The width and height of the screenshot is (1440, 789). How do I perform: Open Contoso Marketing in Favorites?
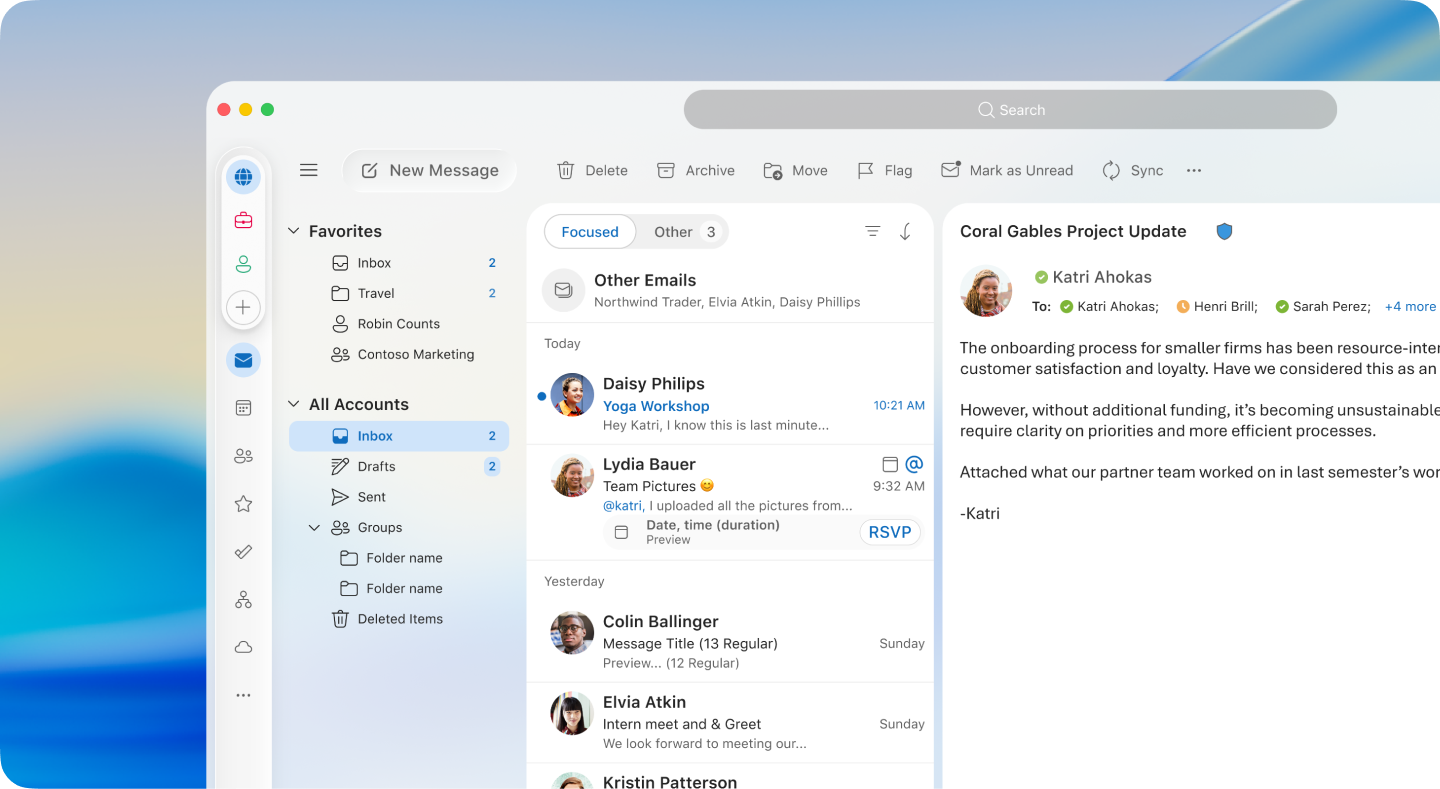(399, 354)
